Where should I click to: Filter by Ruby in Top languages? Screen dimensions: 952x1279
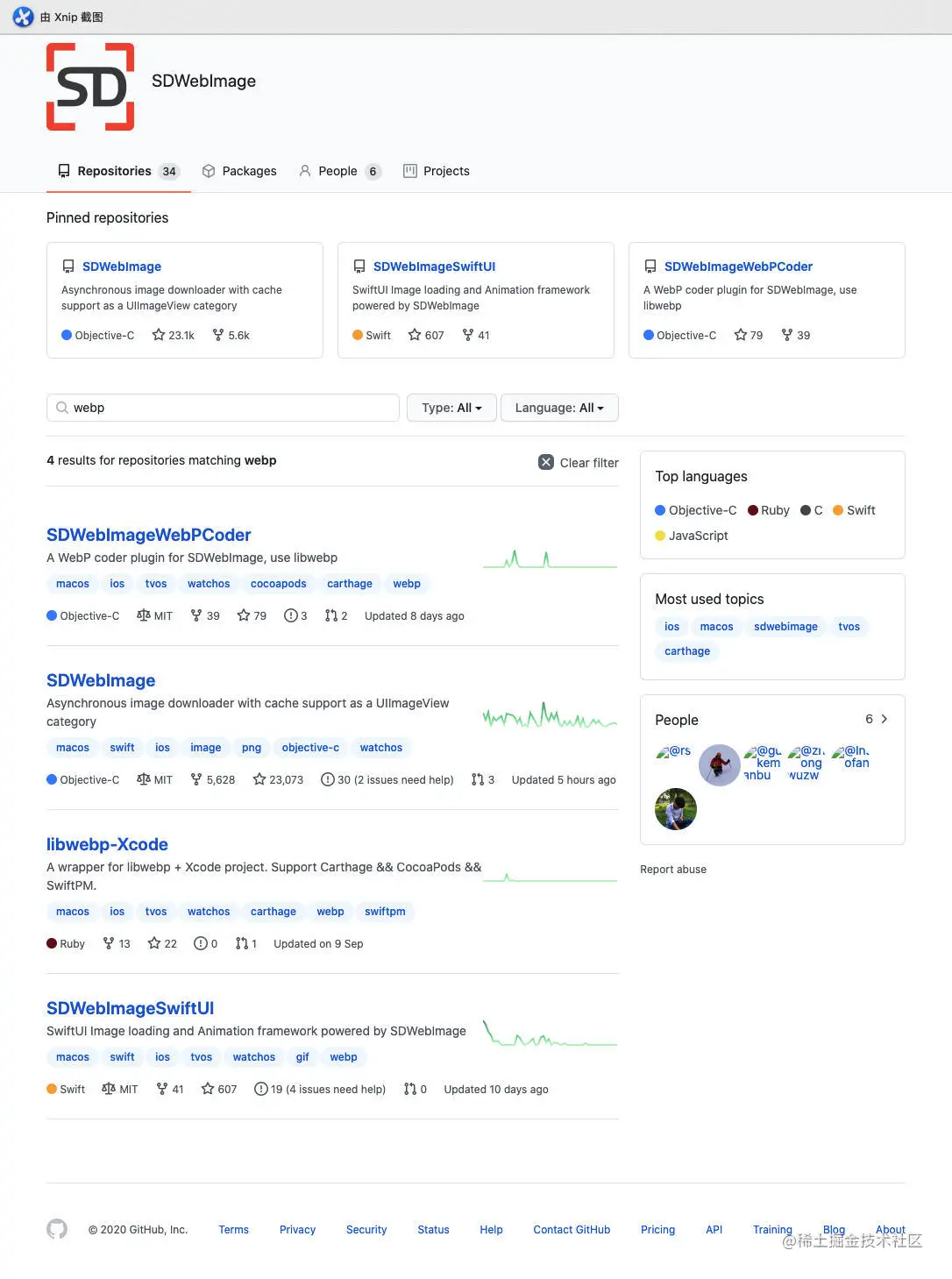coord(769,510)
